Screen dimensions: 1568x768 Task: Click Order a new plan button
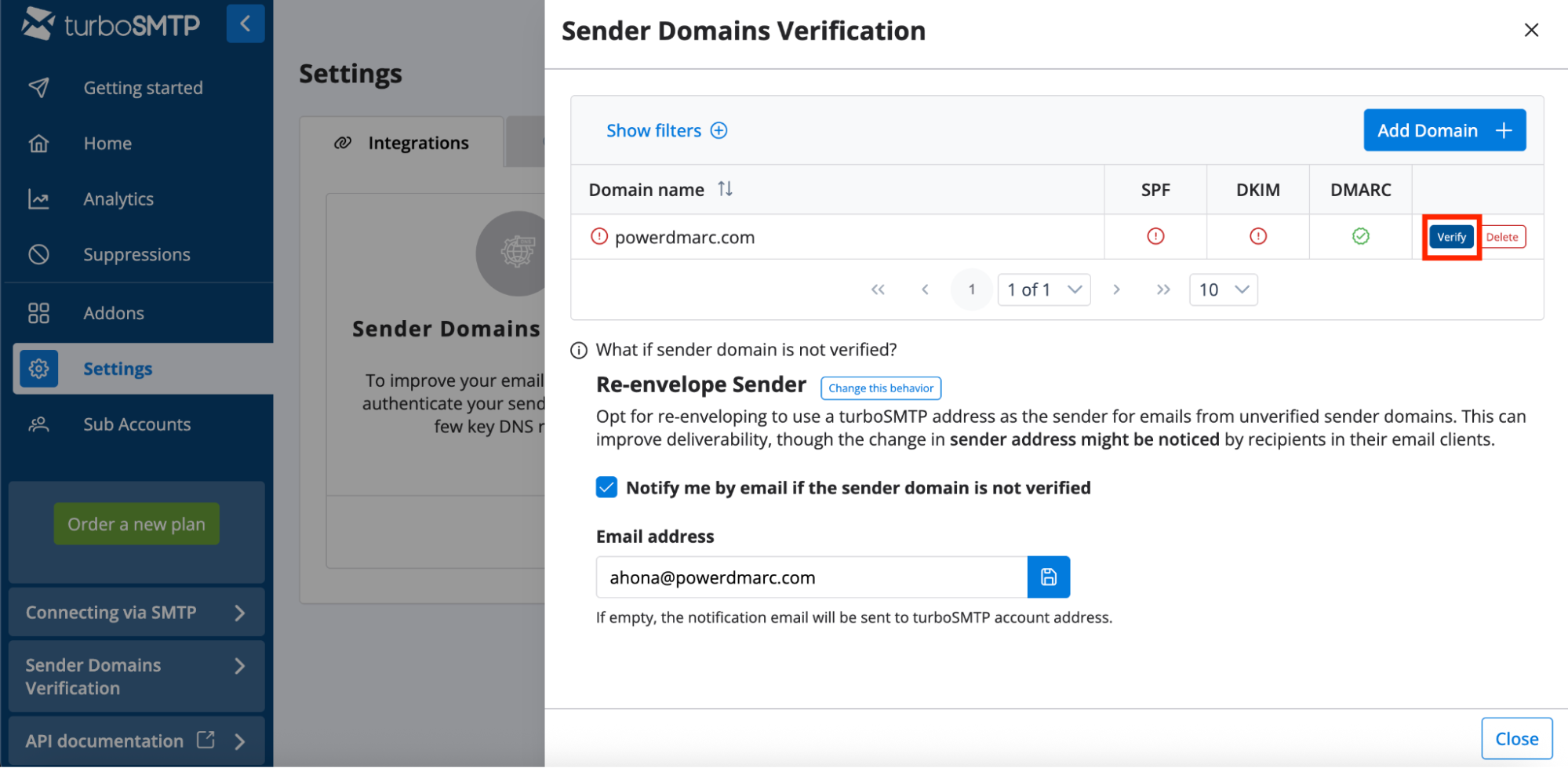[x=136, y=524]
